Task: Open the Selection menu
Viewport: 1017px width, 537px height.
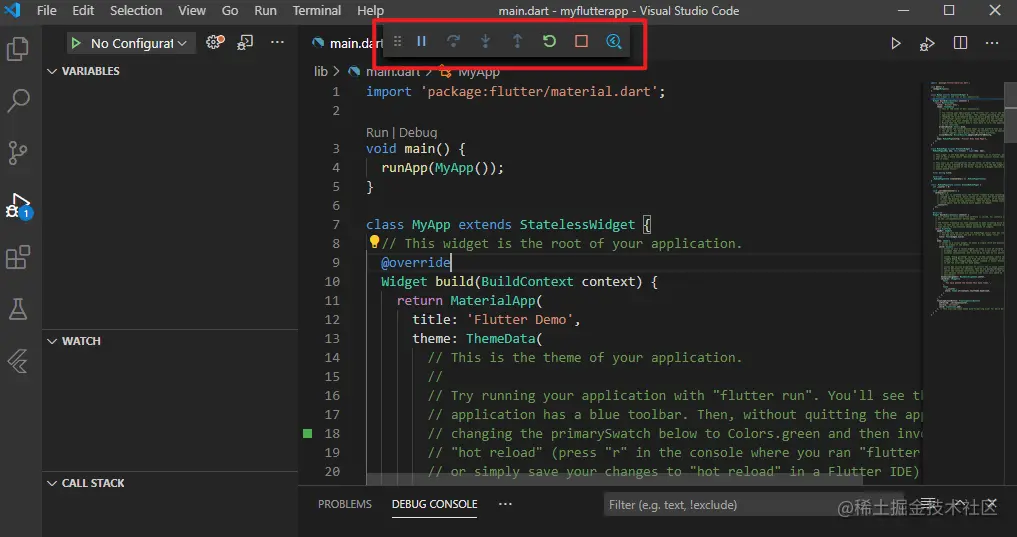Action: pyautogui.click(x=136, y=10)
